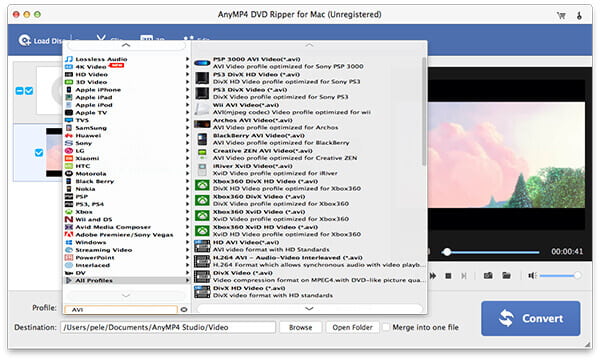The image size is (600, 360).
Task: Click the fast forward playback button
Action: point(433,276)
